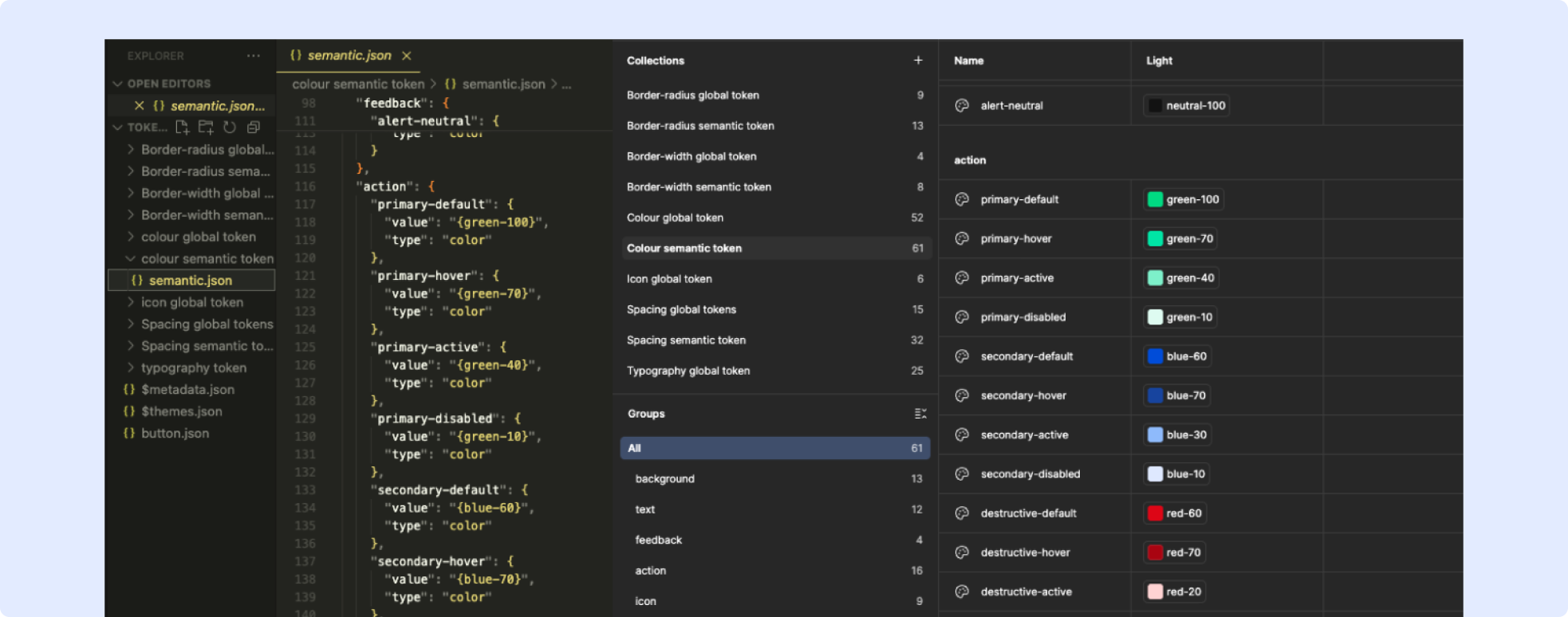This screenshot has width=1568, height=617.
Task: Open Explorer more actions ellipsis menu
Action: point(254,56)
